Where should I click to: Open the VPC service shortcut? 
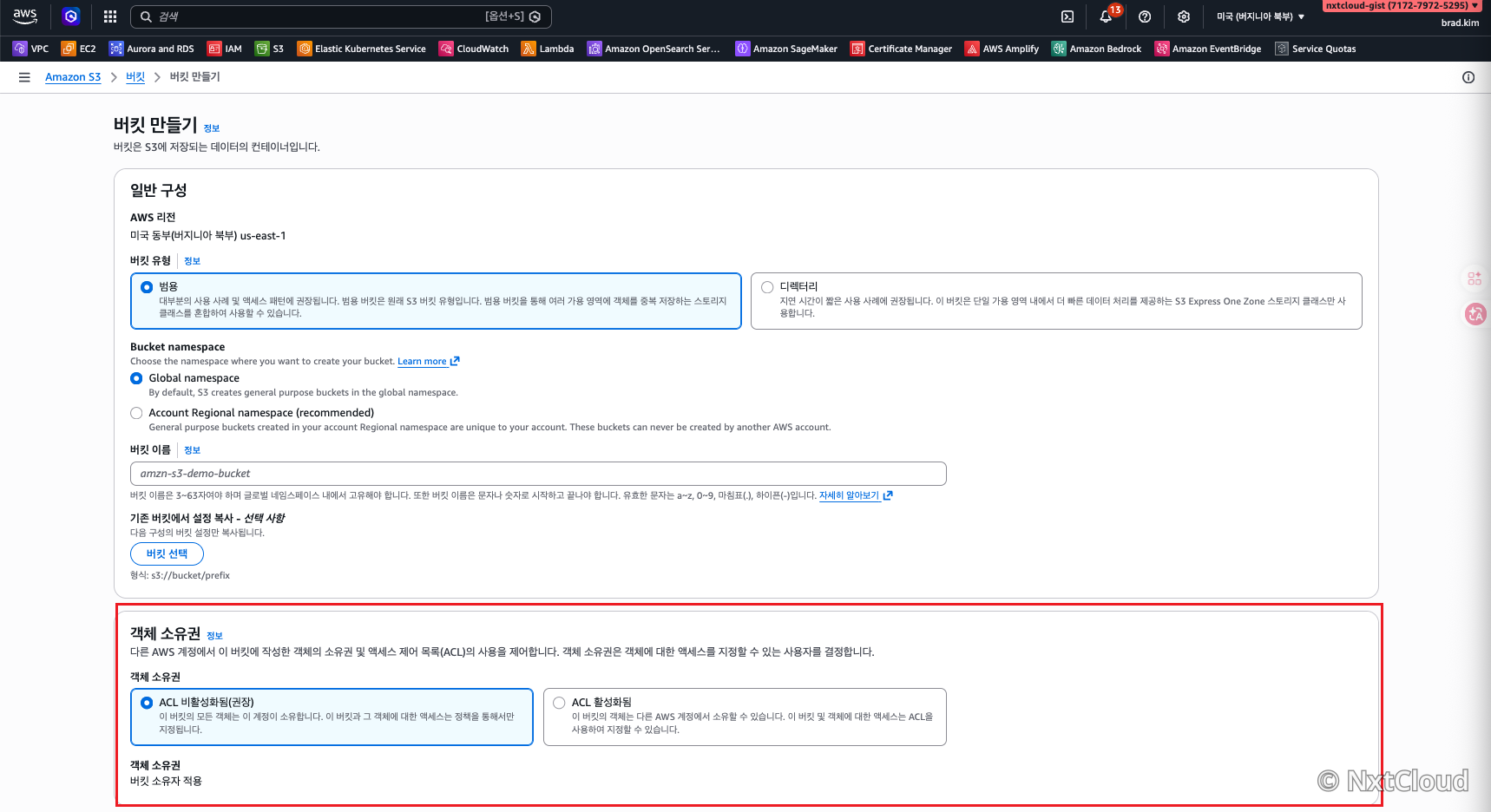tap(31, 49)
